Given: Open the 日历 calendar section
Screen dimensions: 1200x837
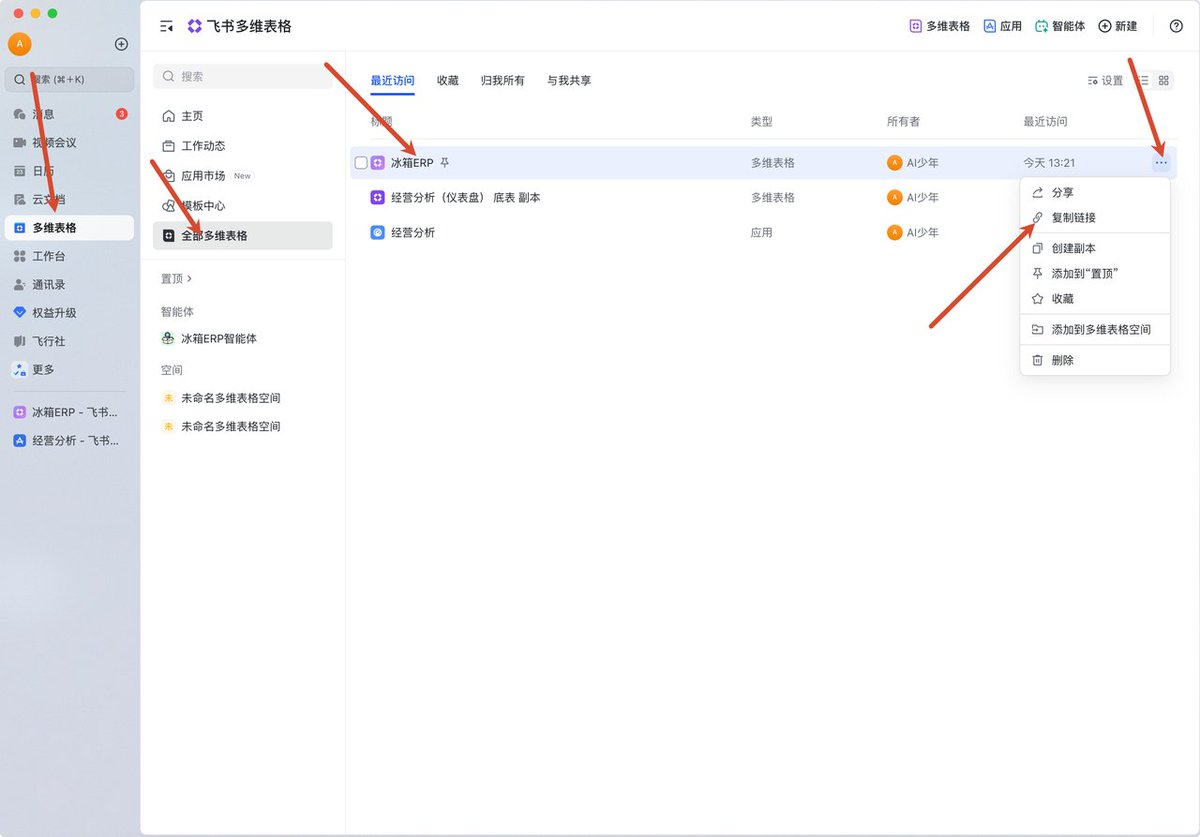Looking at the screenshot, I should tap(69, 171).
